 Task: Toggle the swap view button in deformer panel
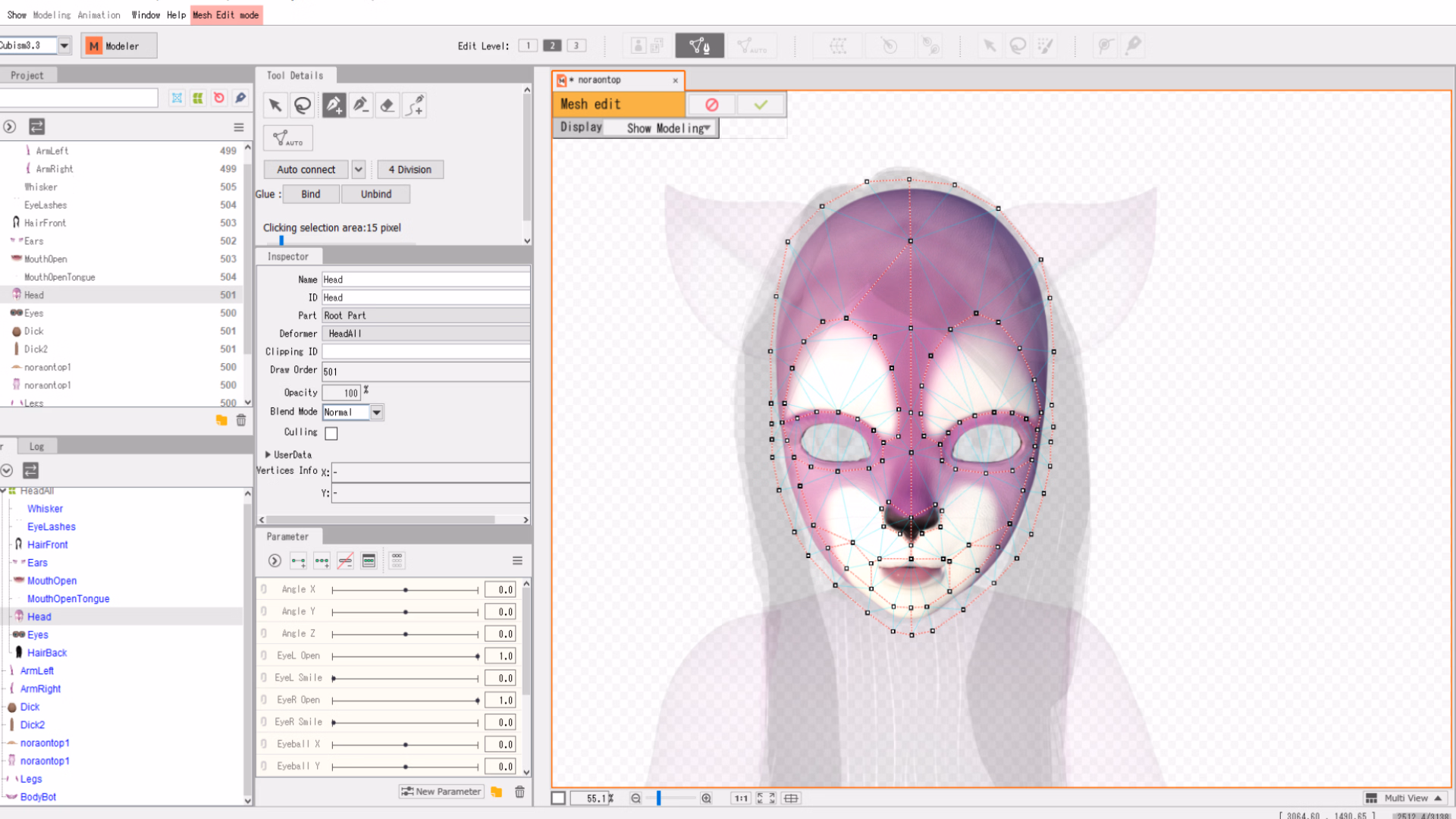[30, 471]
